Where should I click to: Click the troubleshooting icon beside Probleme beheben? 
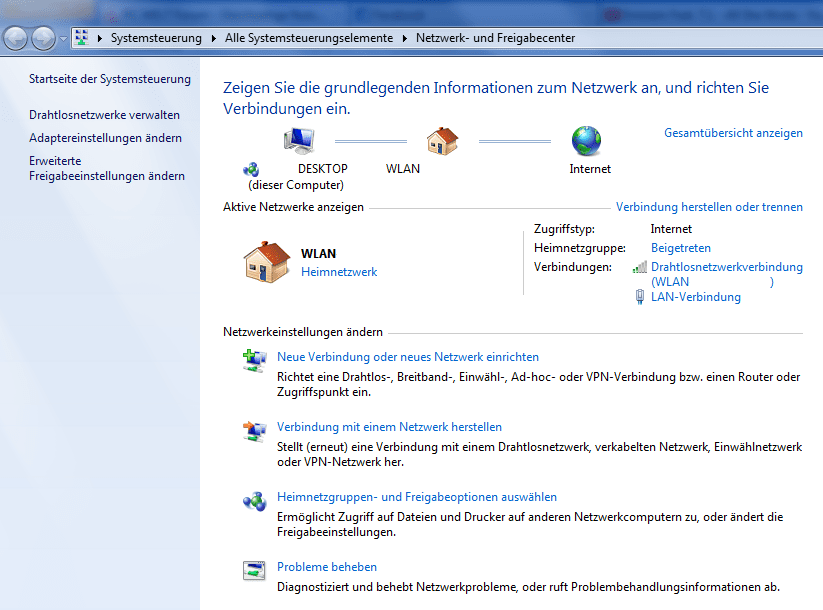254,571
